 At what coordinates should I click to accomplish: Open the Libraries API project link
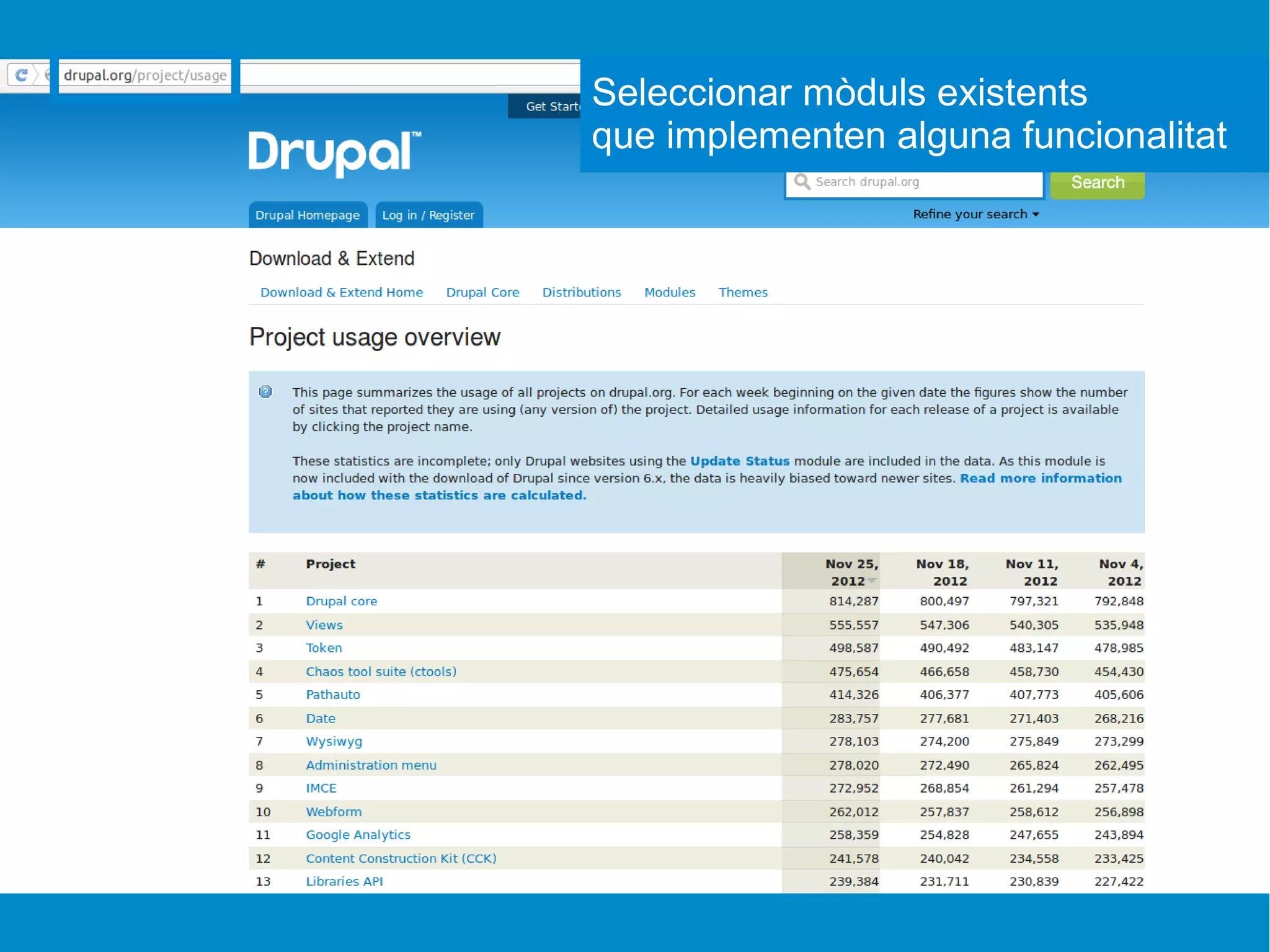tap(344, 881)
